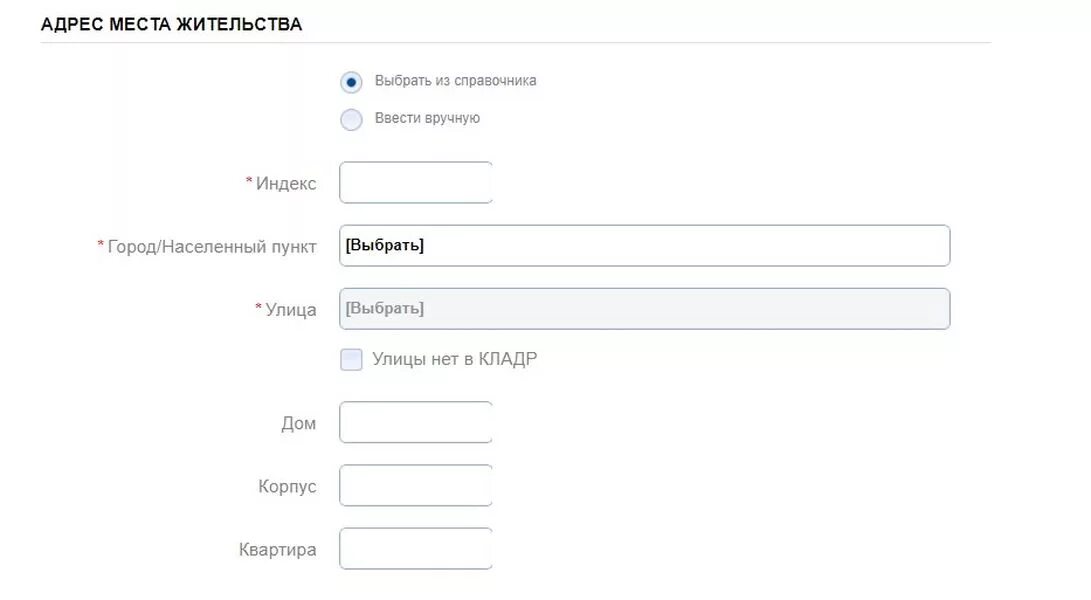
Task: Click the 'Дом' field label
Action: coord(298,424)
